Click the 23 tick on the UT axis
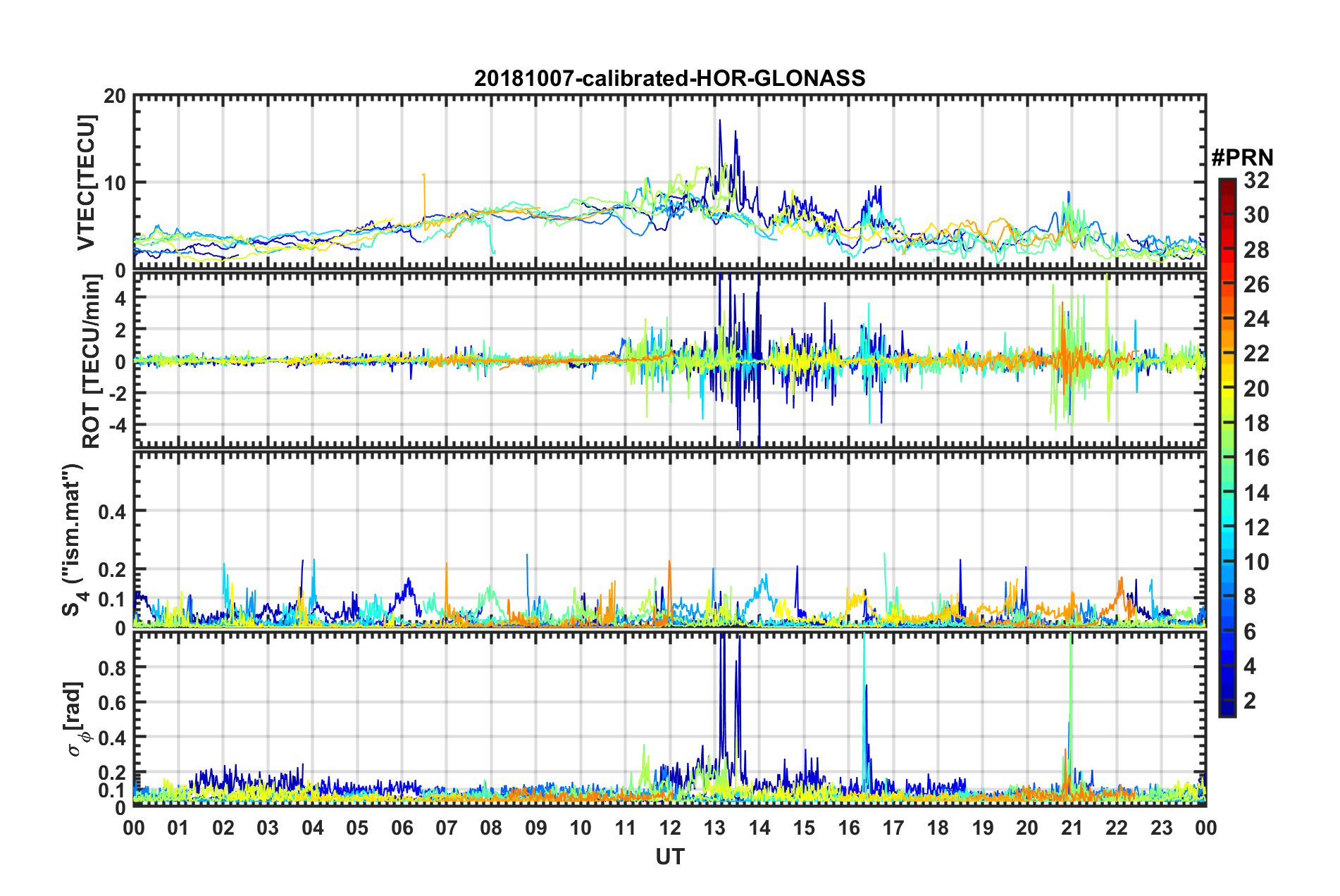The height and width of the screenshot is (896, 1340). (1161, 828)
